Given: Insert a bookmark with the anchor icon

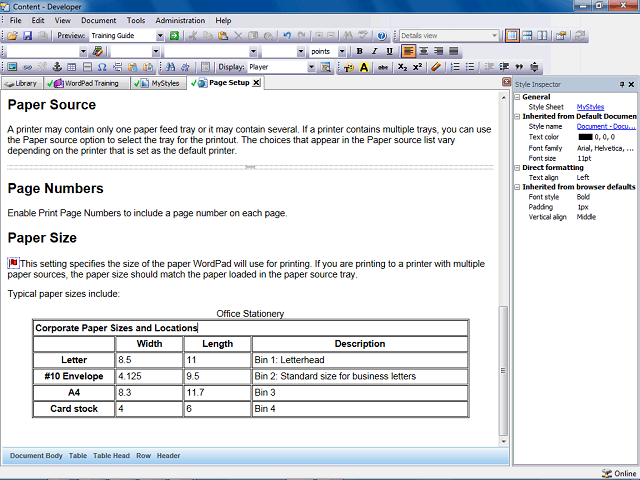Looking at the screenshot, I should click(x=57, y=67).
